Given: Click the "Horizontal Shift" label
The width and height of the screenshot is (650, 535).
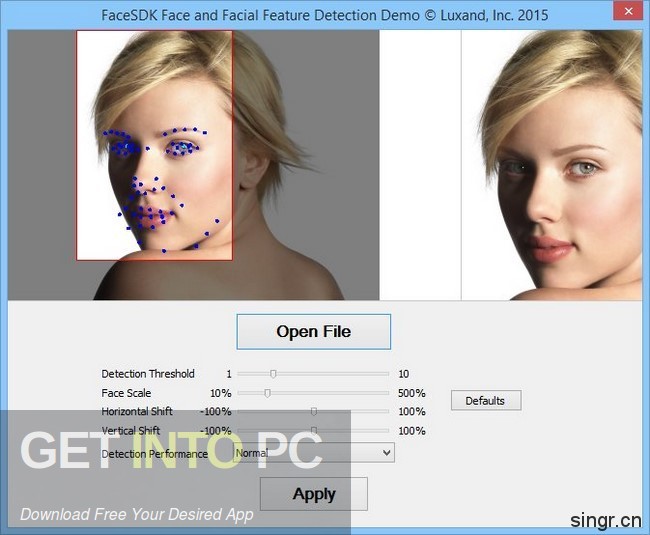Looking at the screenshot, I should pyautogui.click(x=137, y=412).
